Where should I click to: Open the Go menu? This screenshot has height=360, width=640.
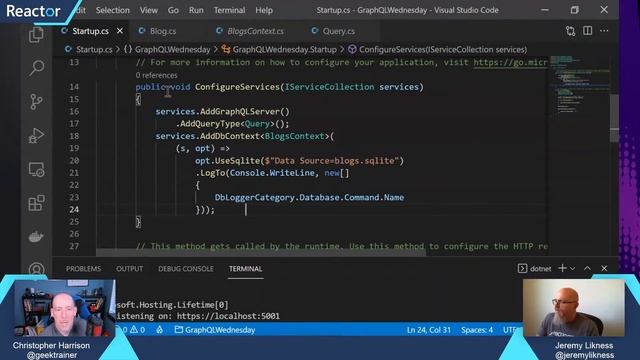173,10
